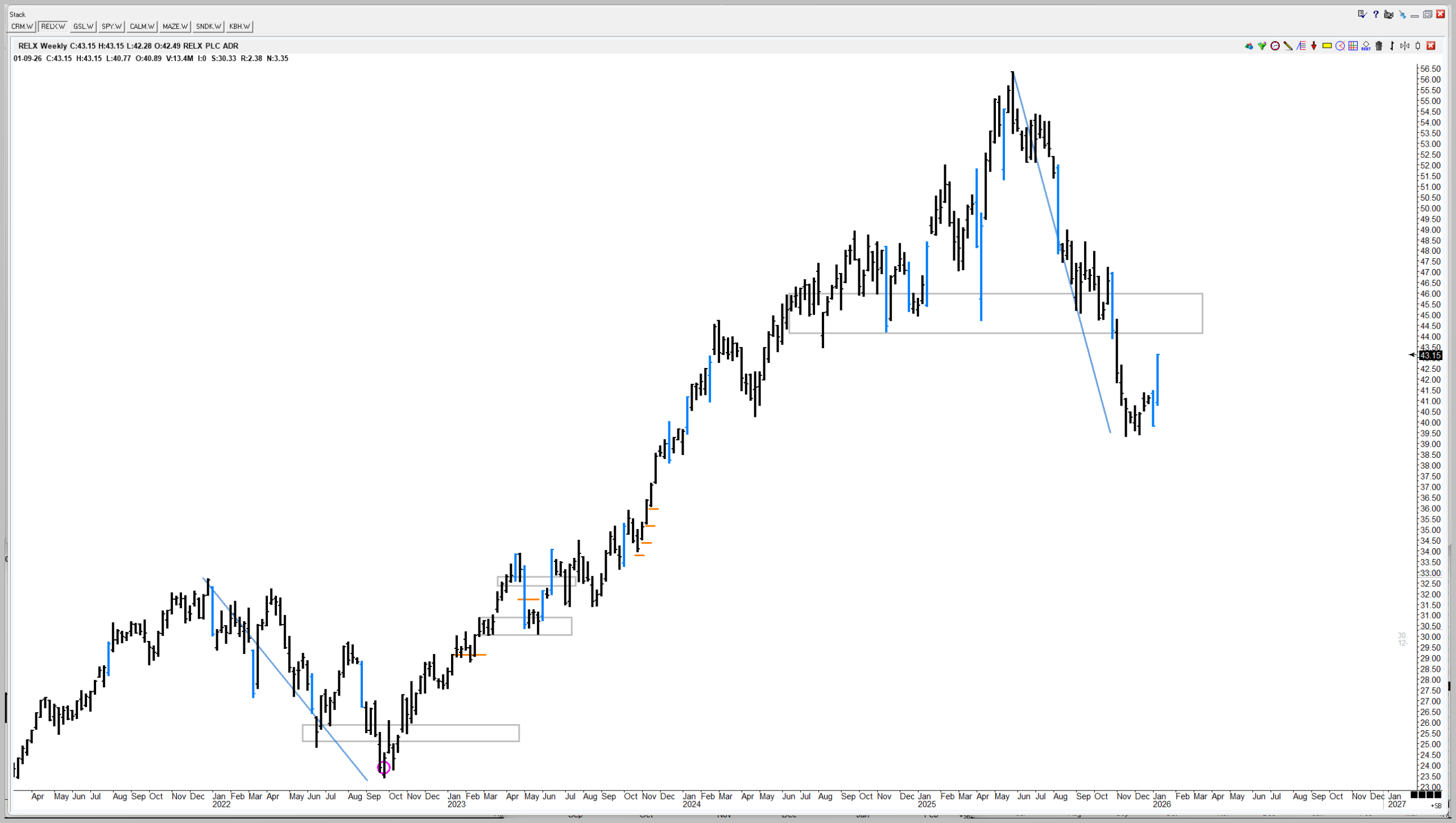
Task: Click the trash can delete icon
Action: tap(1379, 46)
